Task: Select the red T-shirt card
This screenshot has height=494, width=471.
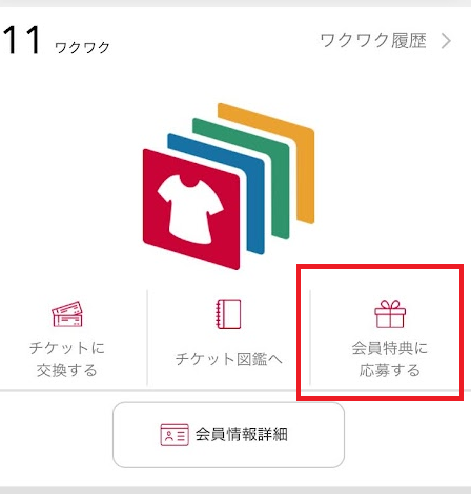Action: click(x=191, y=209)
